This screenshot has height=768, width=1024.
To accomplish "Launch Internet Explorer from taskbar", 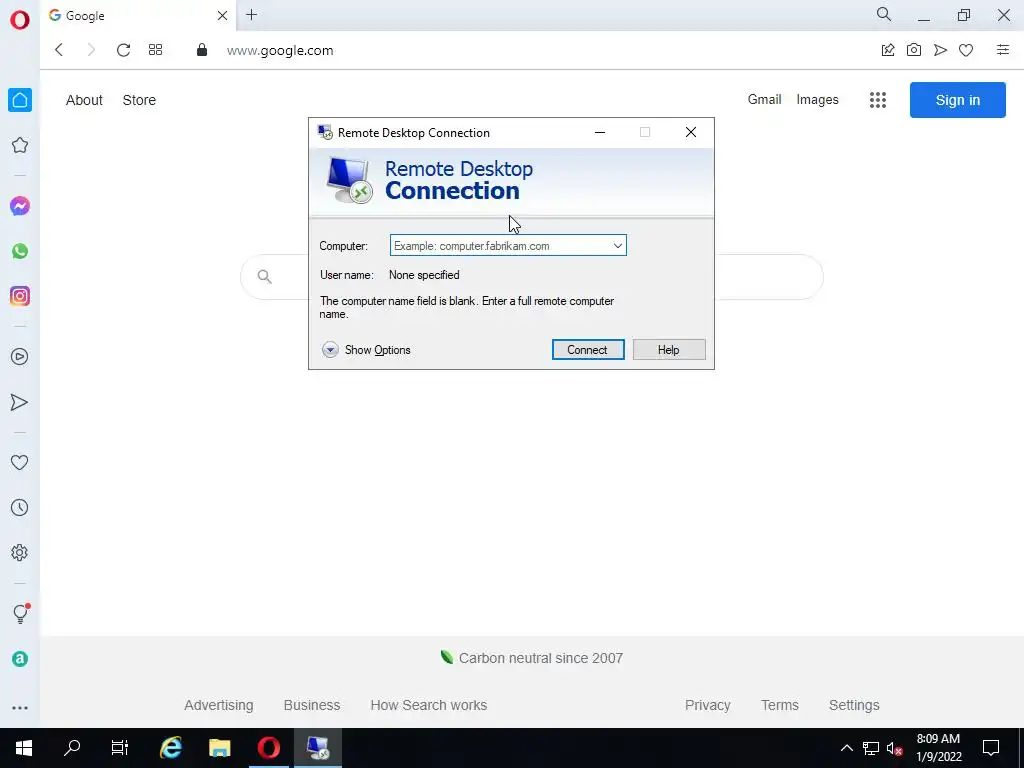I will click(171, 748).
